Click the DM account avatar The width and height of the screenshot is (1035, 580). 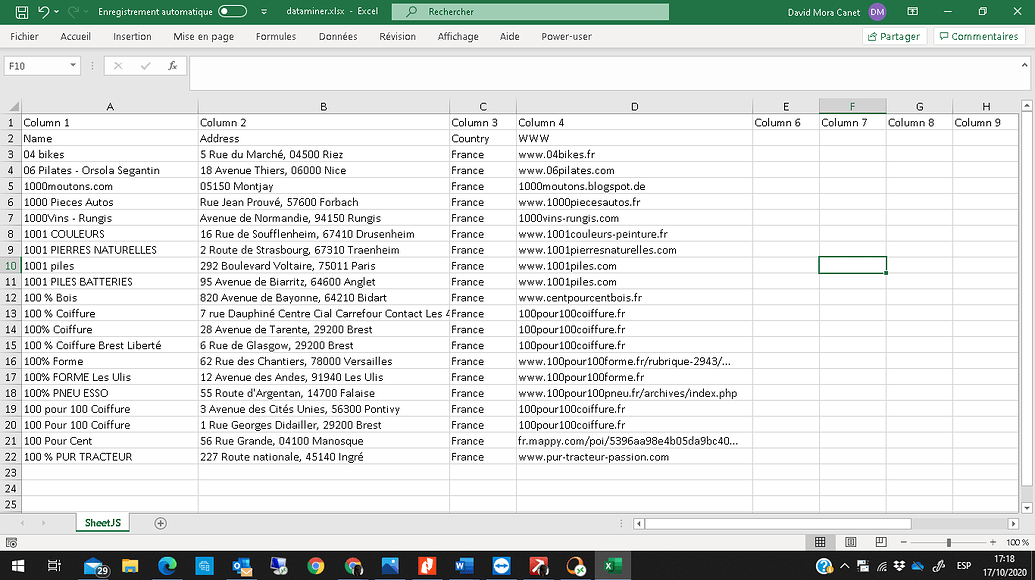(877, 12)
